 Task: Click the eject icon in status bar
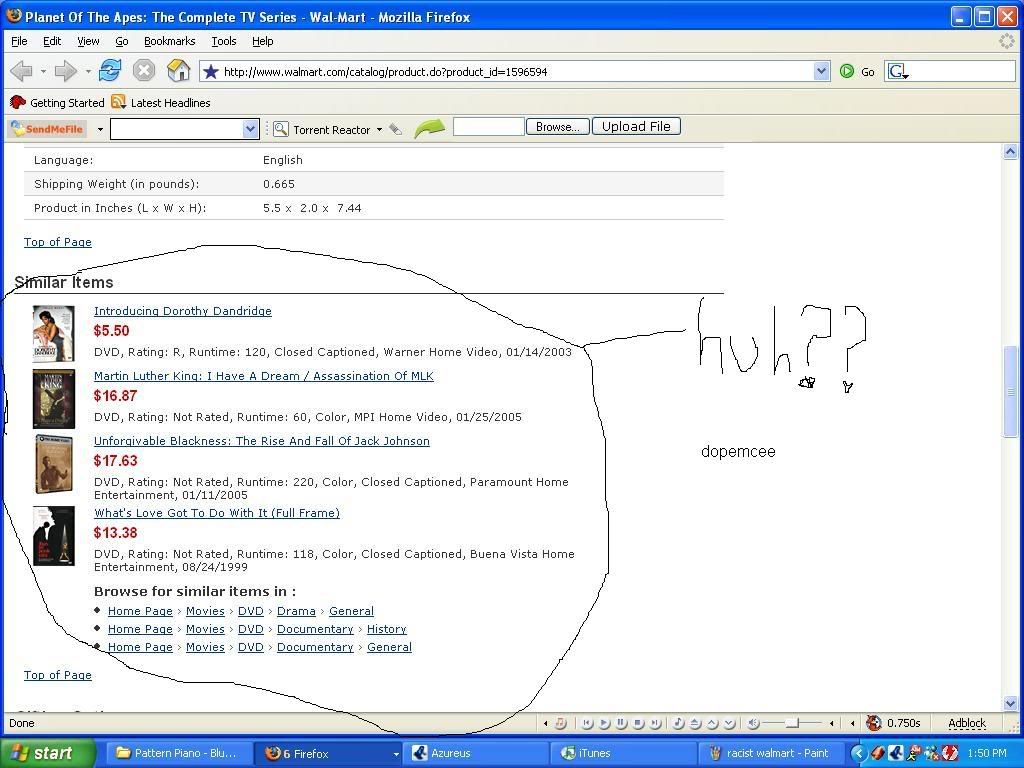pyautogui.click(x=696, y=723)
